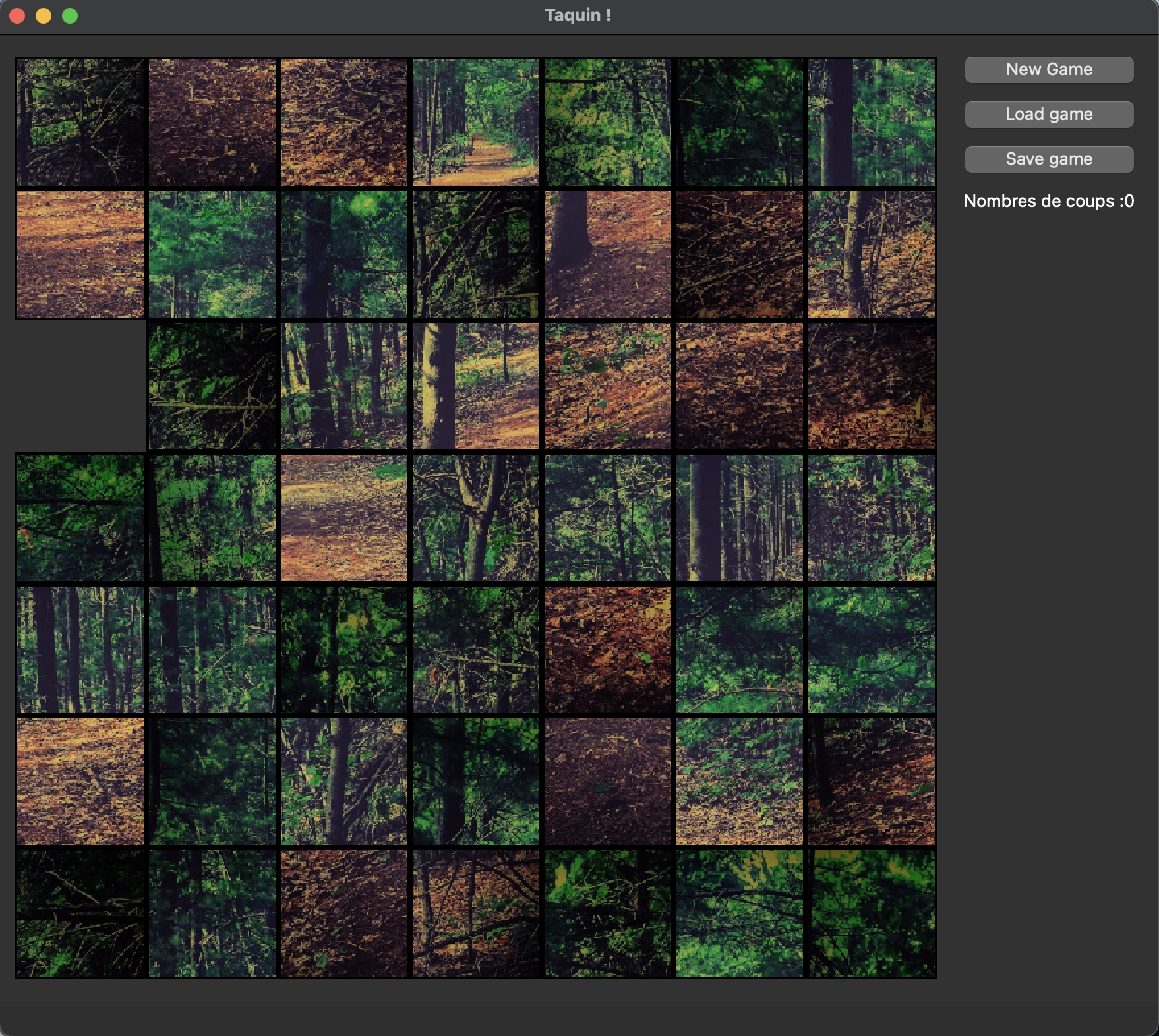Slide the tile directly above the empty slot
1159x1036 pixels.
80,254
